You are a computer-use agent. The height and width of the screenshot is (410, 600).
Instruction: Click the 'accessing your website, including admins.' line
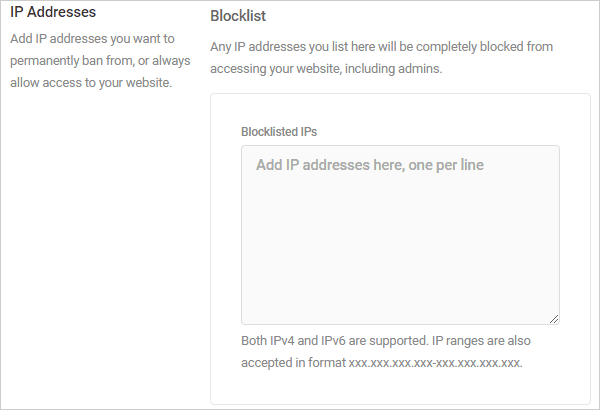pyautogui.click(x=326, y=69)
